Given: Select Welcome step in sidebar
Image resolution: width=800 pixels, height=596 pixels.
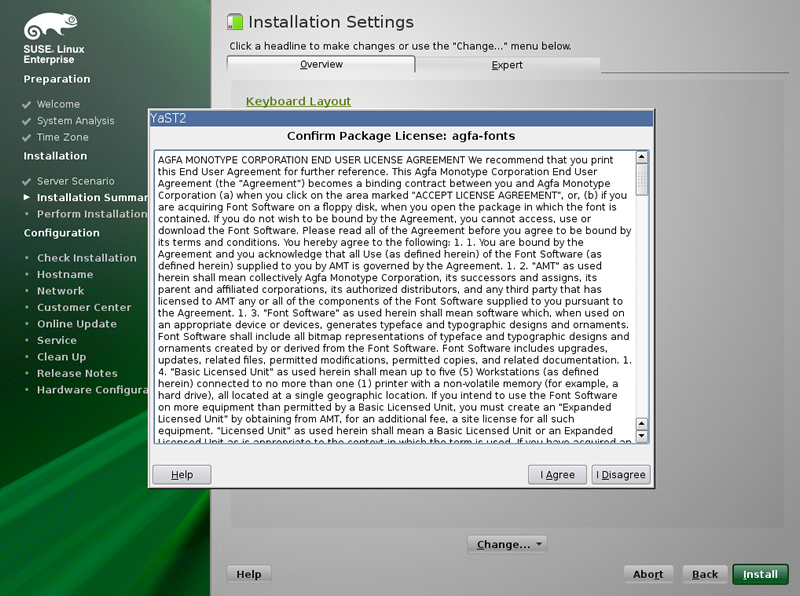Looking at the screenshot, I should [x=58, y=104].
